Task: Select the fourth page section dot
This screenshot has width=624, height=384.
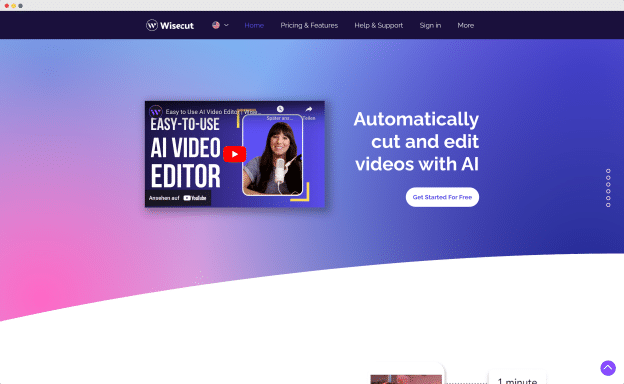Action: 608,191
